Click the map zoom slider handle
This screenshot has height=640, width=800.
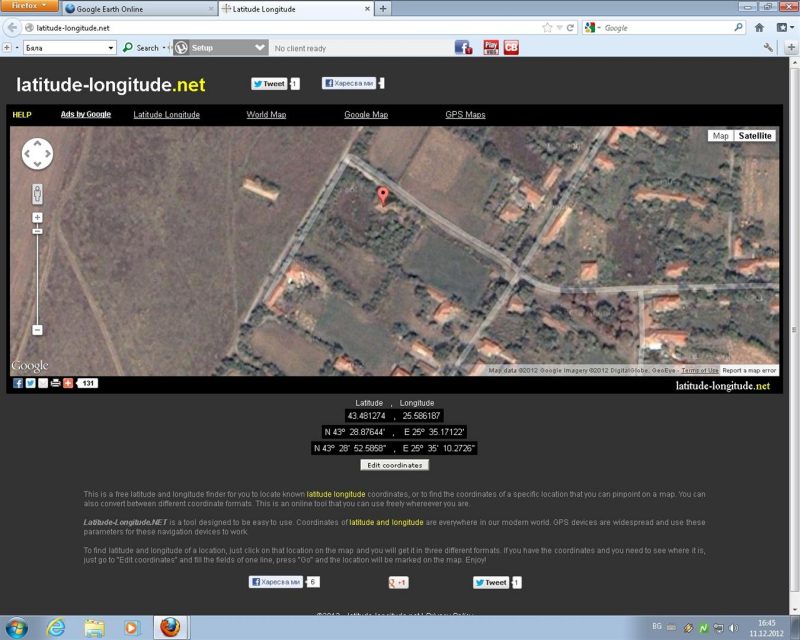click(x=37, y=231)
